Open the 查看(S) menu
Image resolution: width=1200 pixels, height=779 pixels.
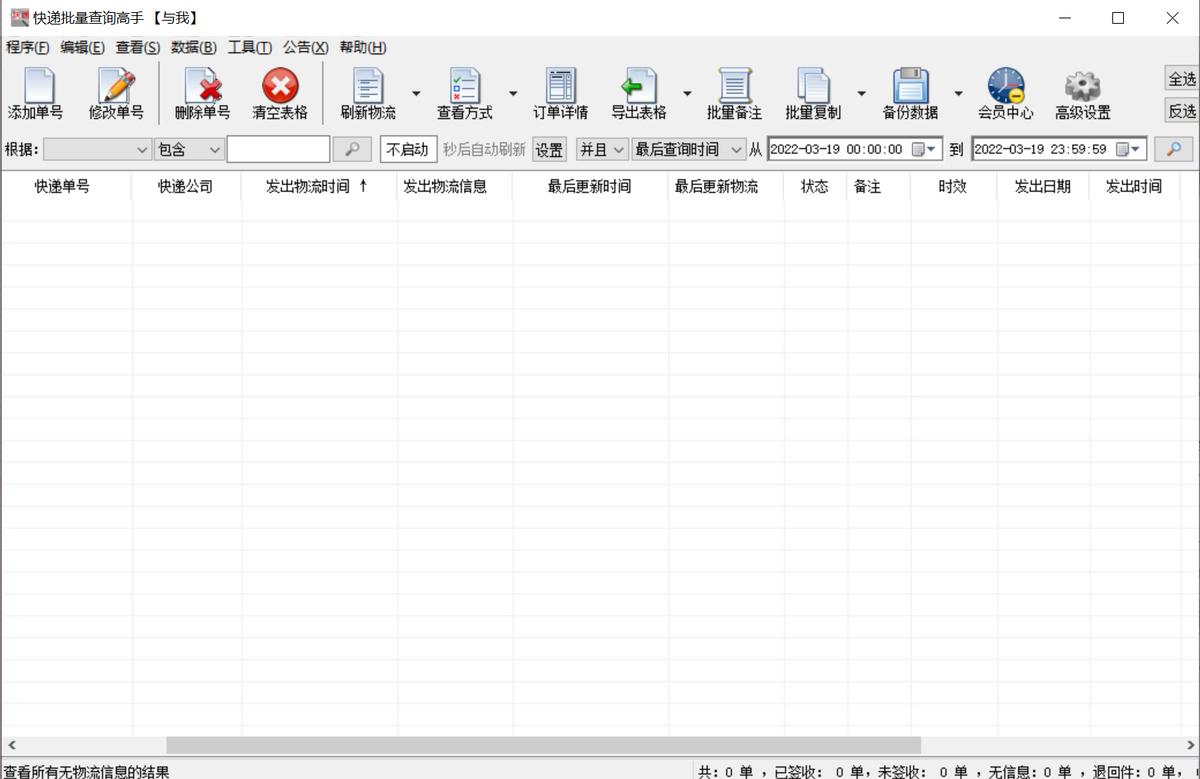tap(138, 47)
